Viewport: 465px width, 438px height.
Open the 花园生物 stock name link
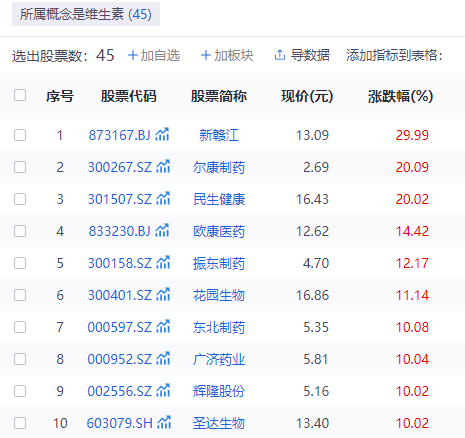219,295
